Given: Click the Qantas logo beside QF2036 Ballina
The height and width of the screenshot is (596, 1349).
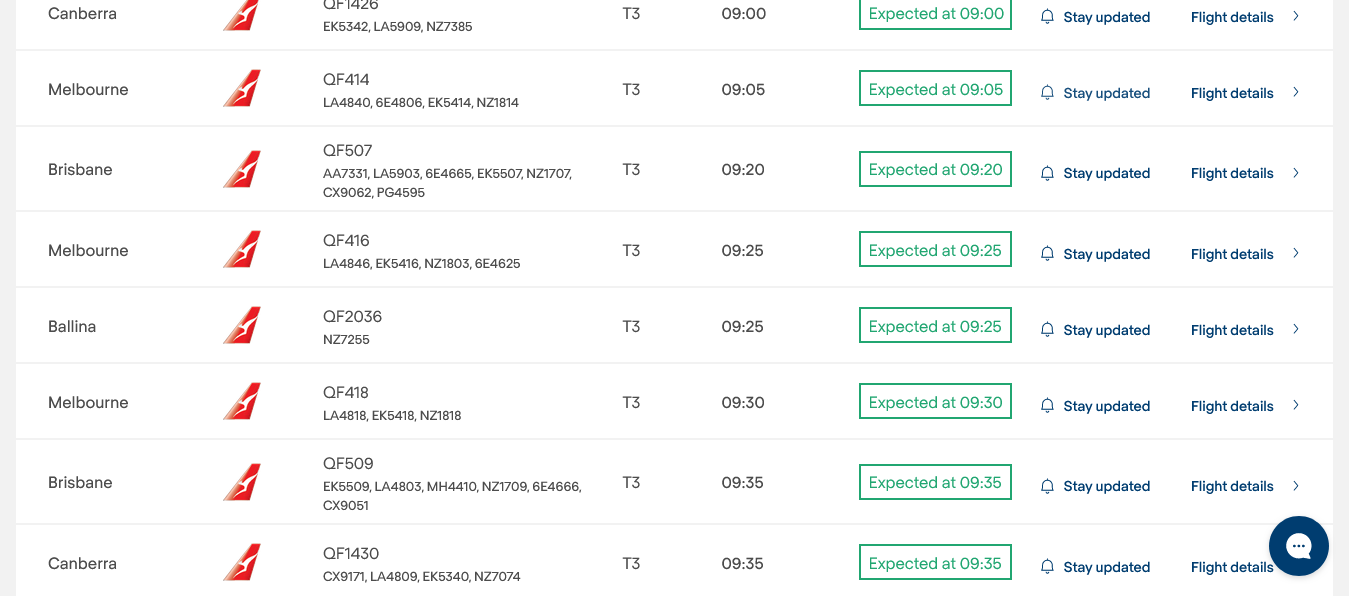Looking at the screenshot, I should click(242, 326).
